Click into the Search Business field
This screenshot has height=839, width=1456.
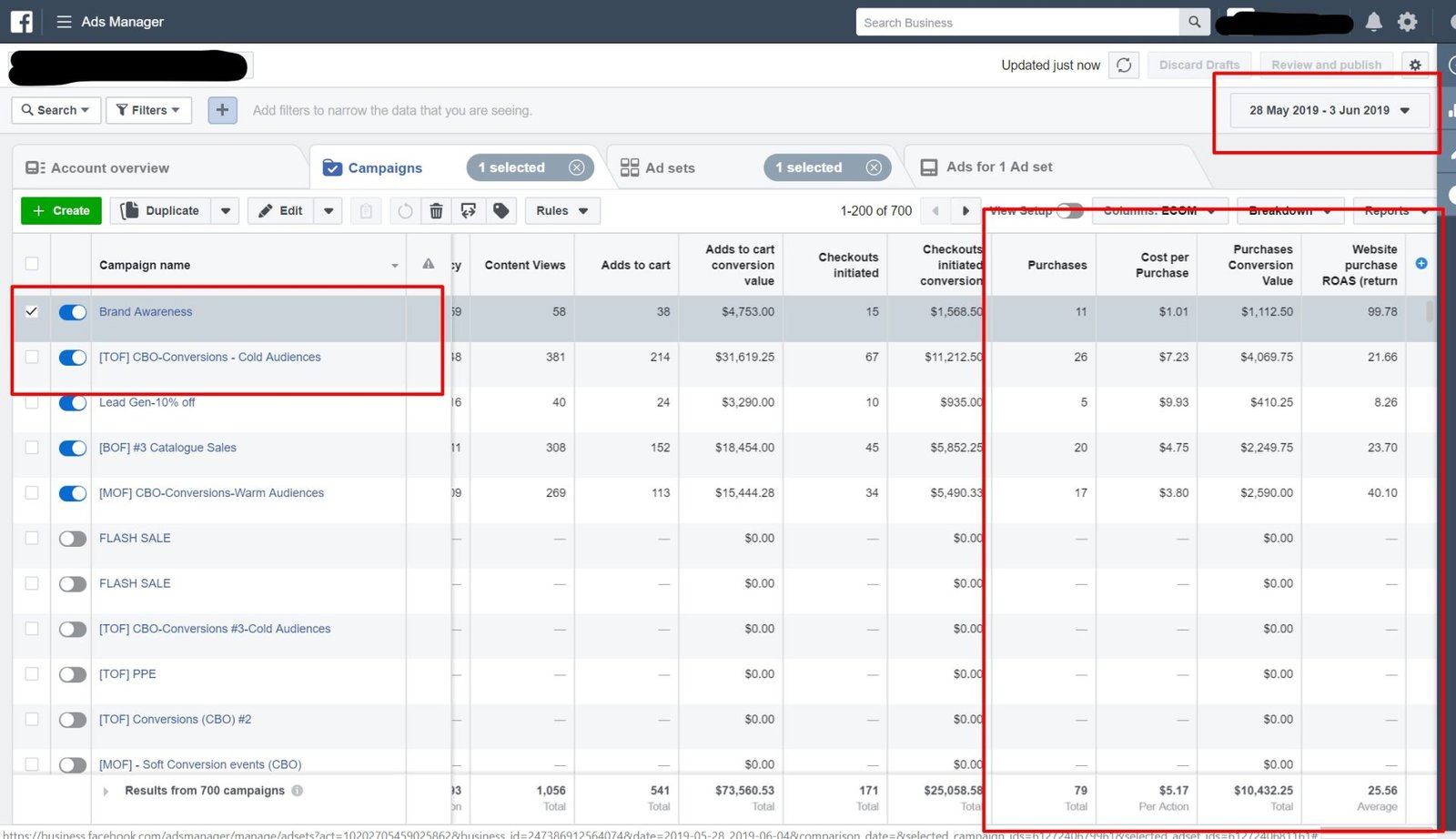1016,22
